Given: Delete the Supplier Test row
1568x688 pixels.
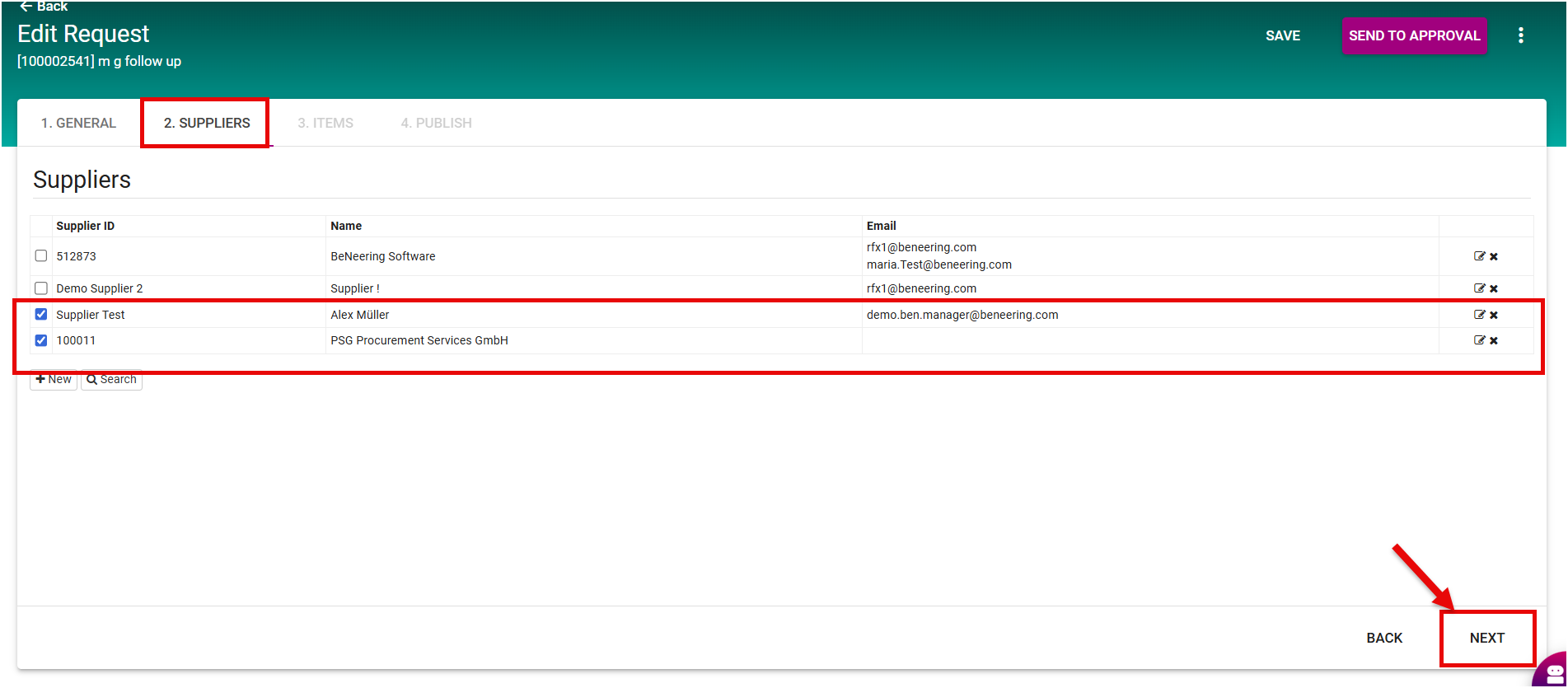Looking at the screenshot, I should click(1494, 316).
